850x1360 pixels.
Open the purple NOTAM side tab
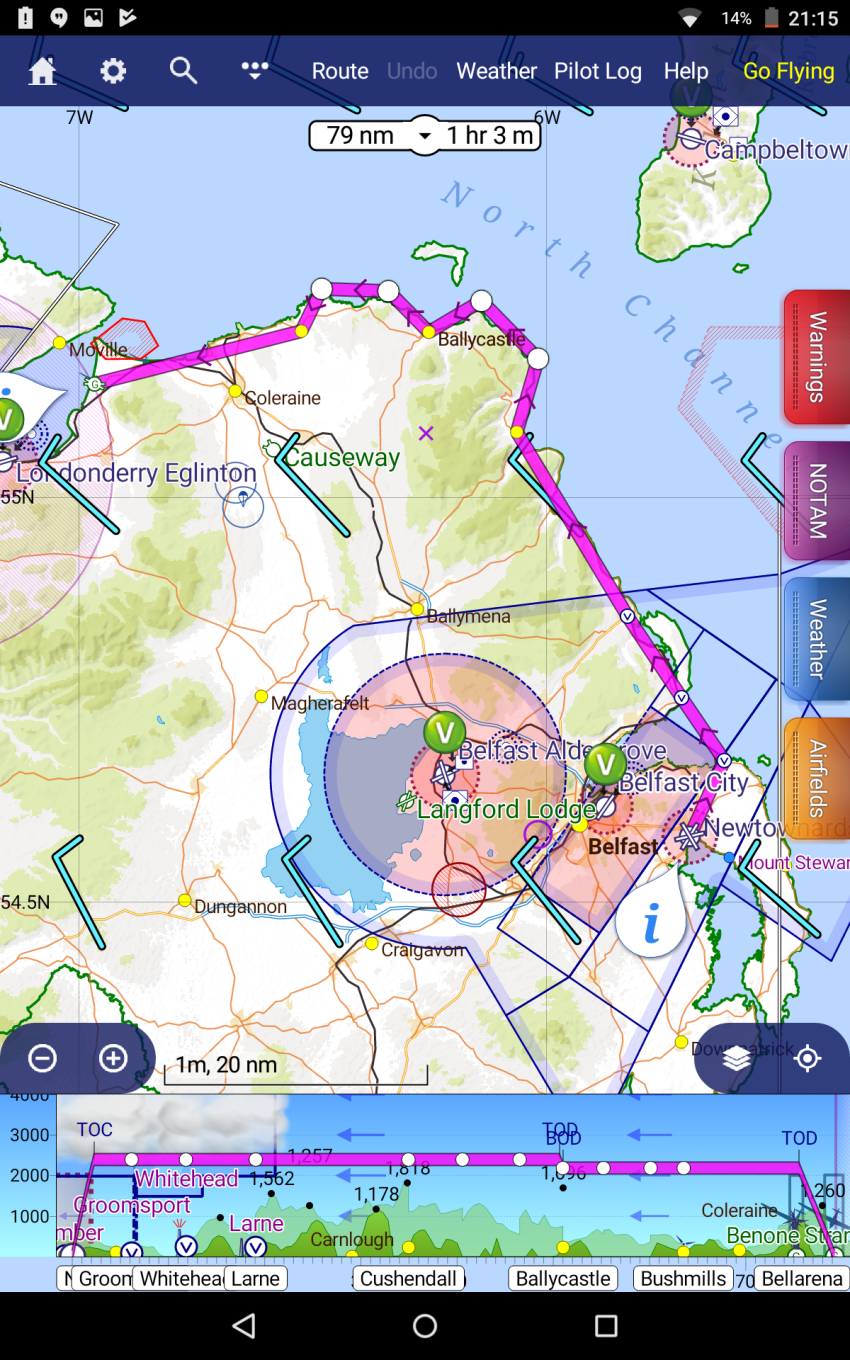[x=817, y=501]
